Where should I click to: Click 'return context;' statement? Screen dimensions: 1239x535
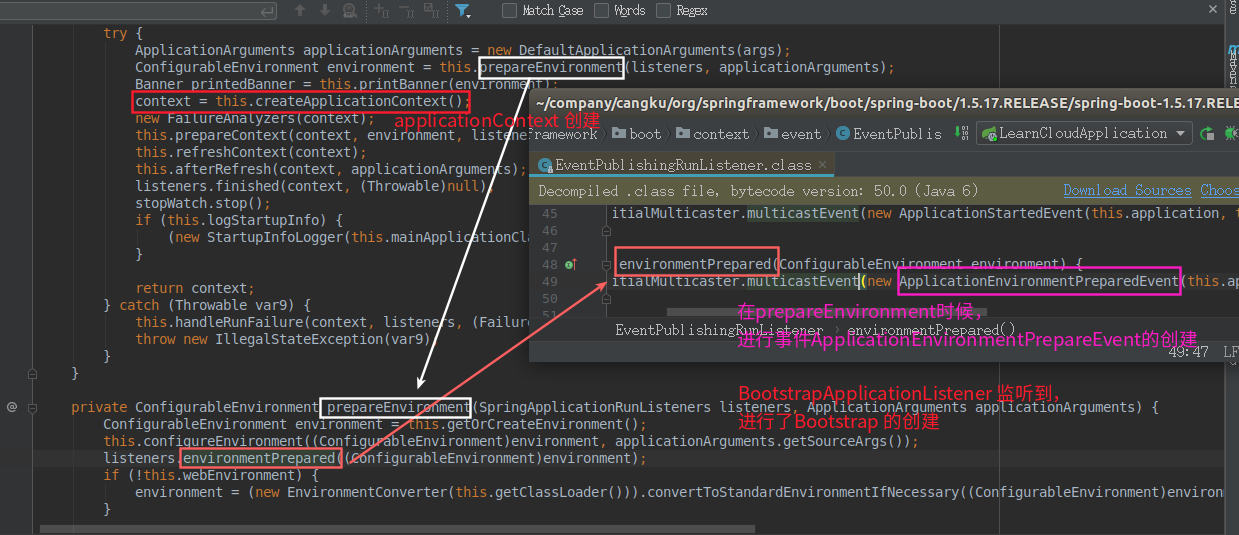coord(195,288)
